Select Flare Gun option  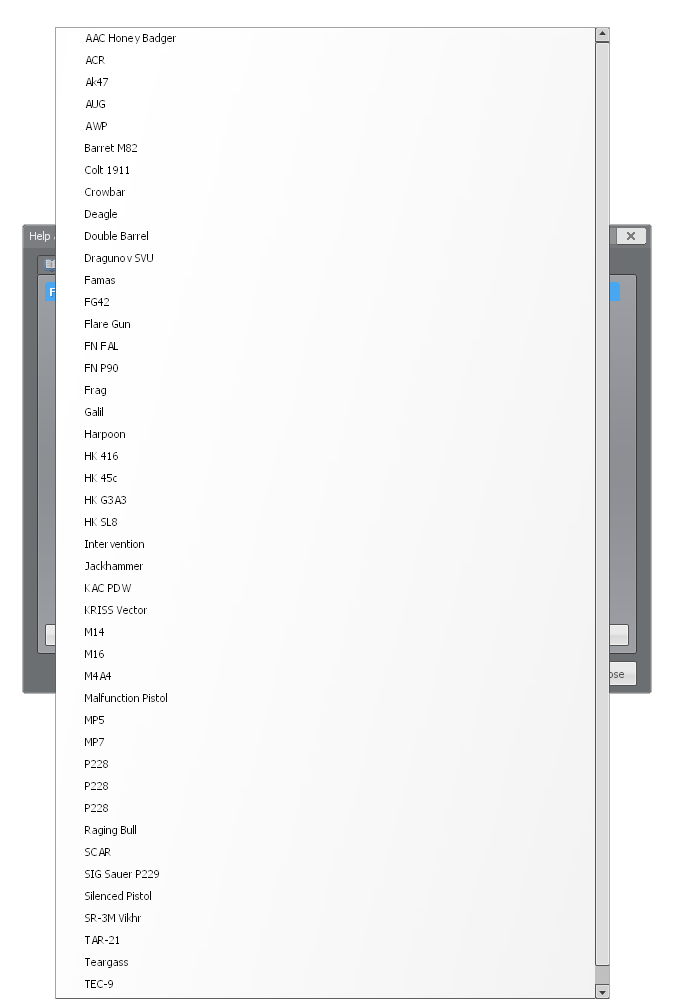pyautogui.click(x=325, y=324)
